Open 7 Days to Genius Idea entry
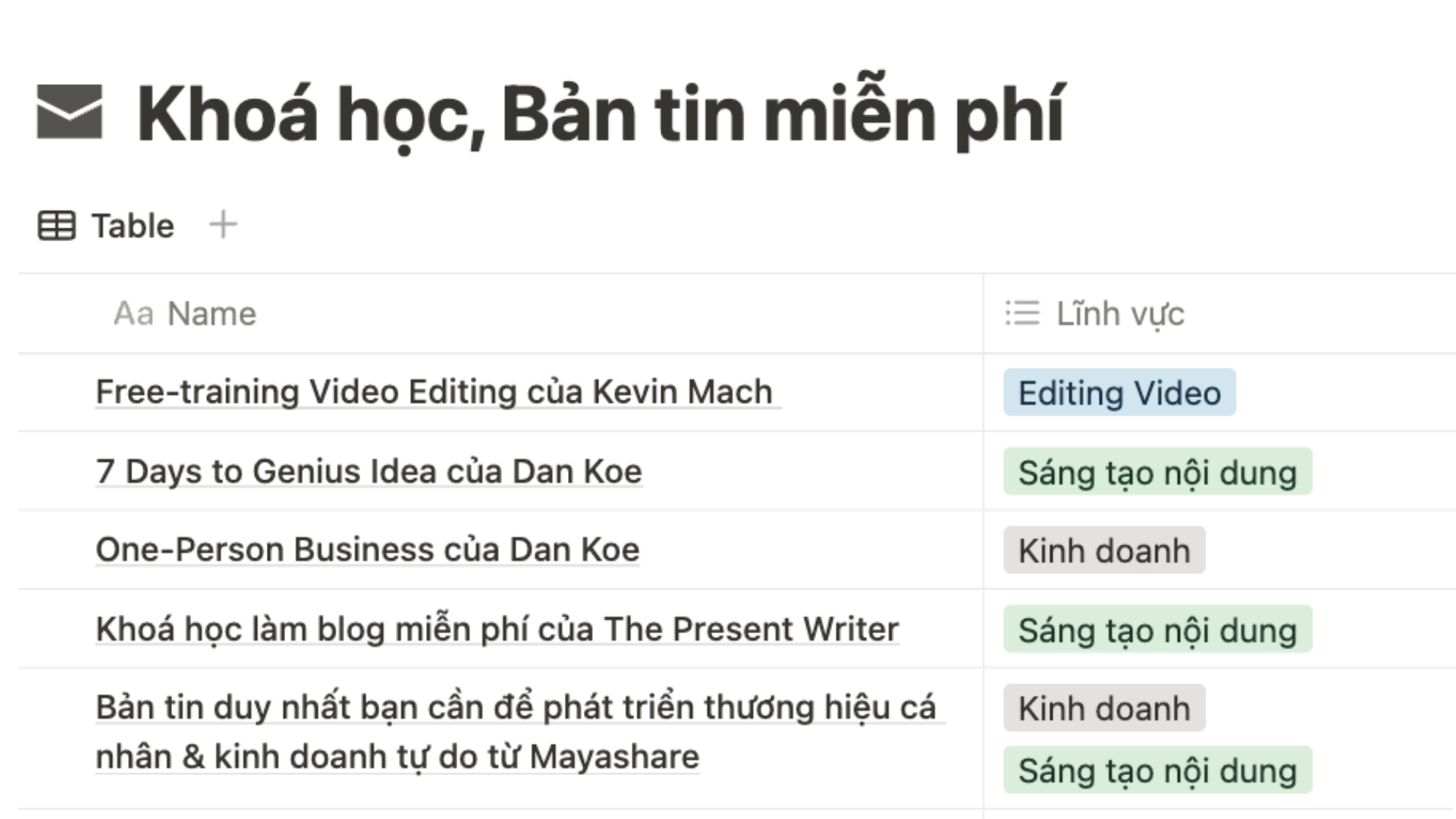The height and width of the screenshot is (819, 1456). [x=369, y=471]
